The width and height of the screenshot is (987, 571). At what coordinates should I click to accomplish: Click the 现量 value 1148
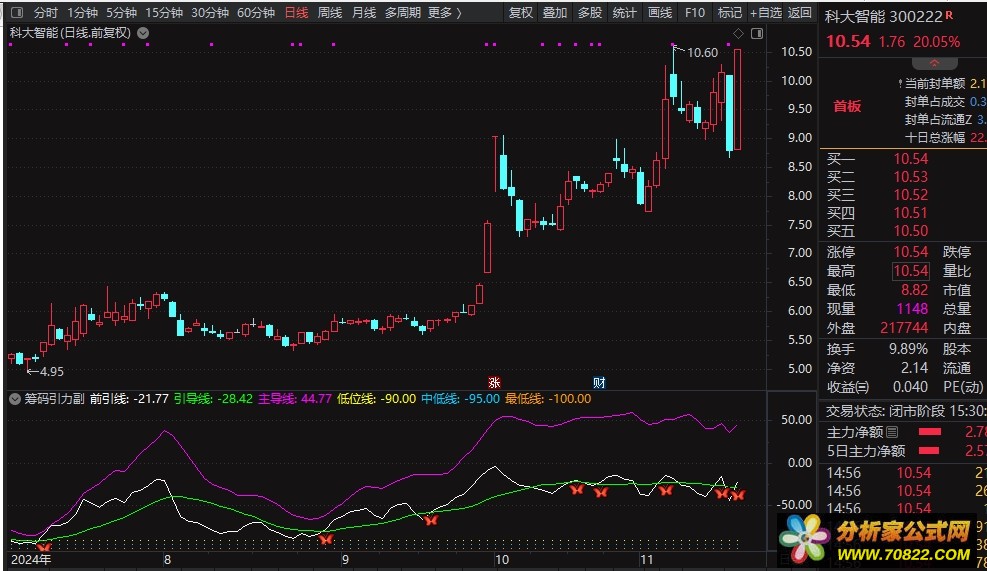point(912,308)
